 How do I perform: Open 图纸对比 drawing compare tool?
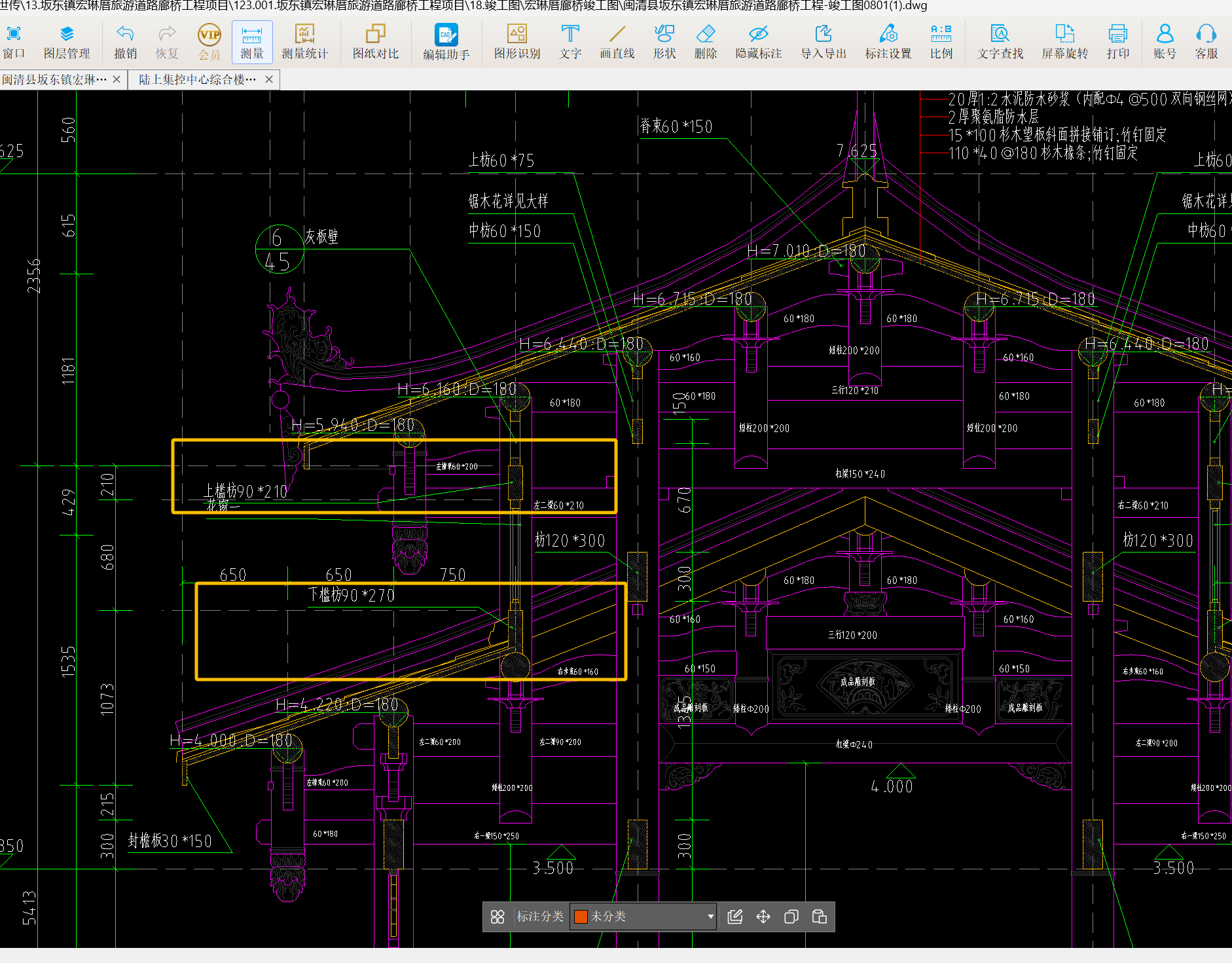coord(376,42)
